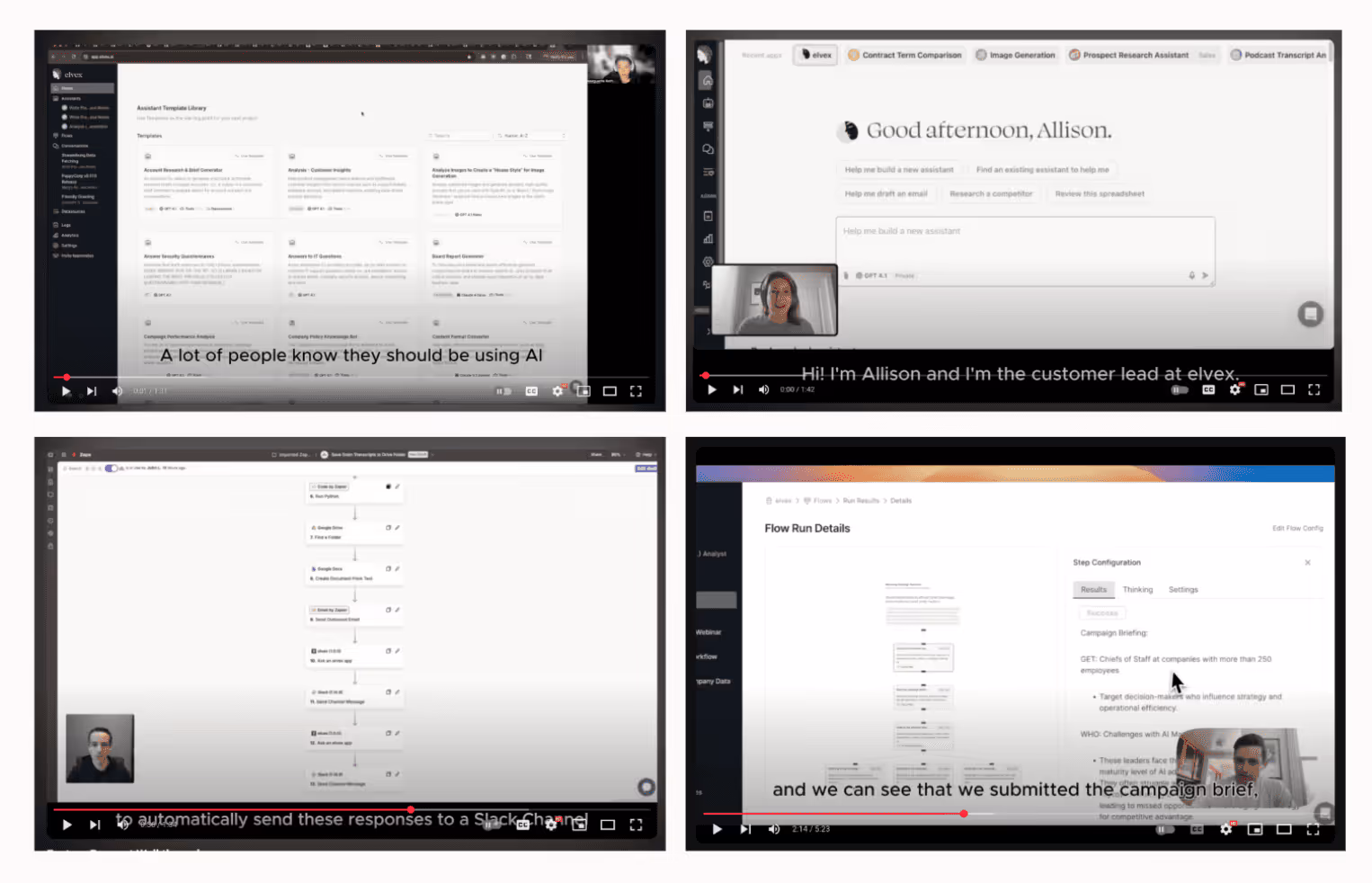Open chat widget bubble in Allison video
1372x883 pixels.
coord(1310,314)
